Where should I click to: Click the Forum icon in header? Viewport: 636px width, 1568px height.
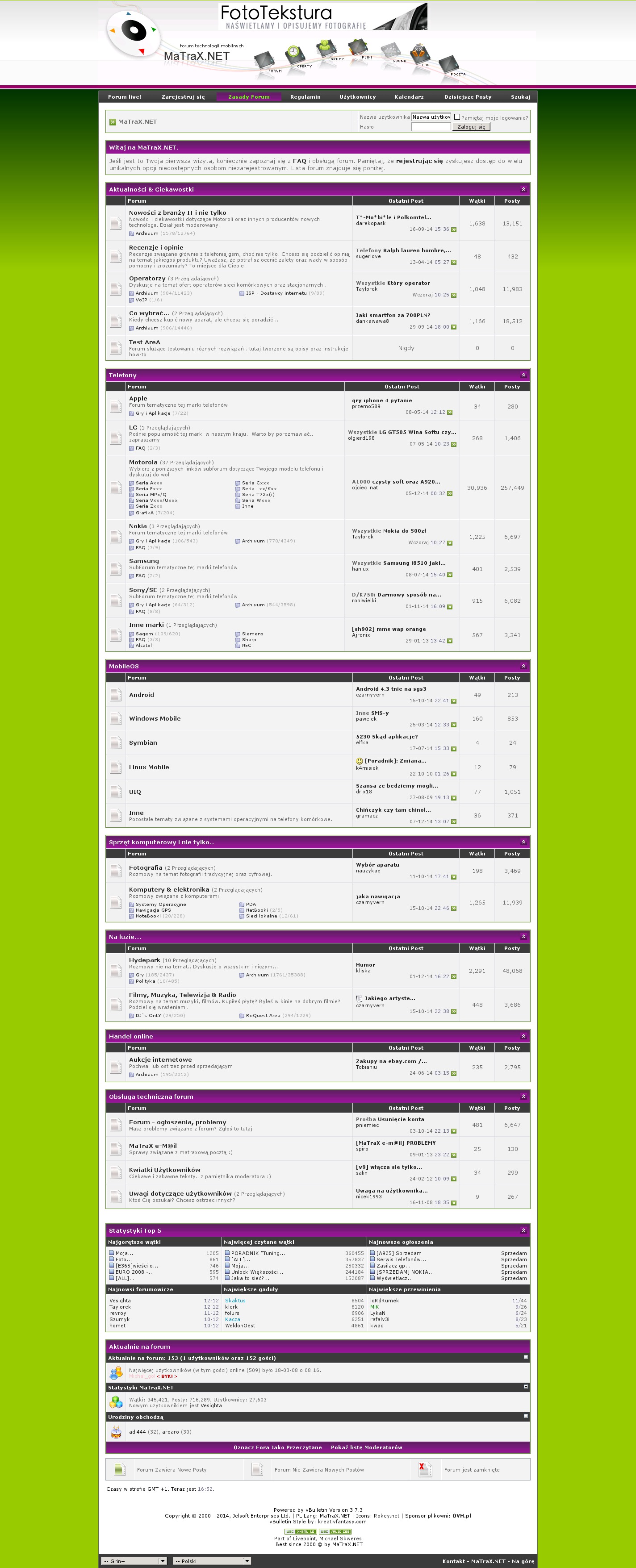tap(265, 60)
